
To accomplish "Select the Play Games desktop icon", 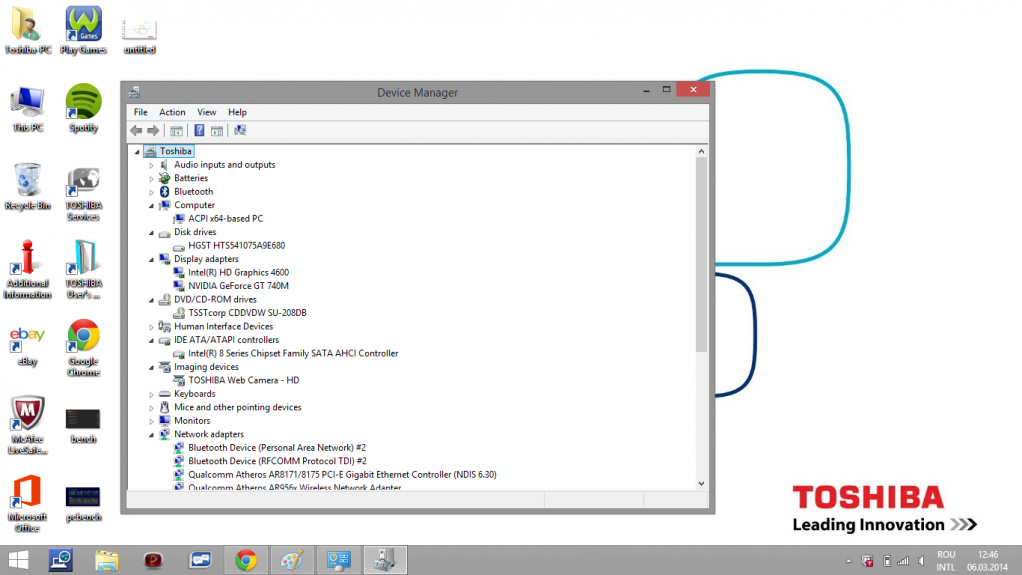I will 83,31.
